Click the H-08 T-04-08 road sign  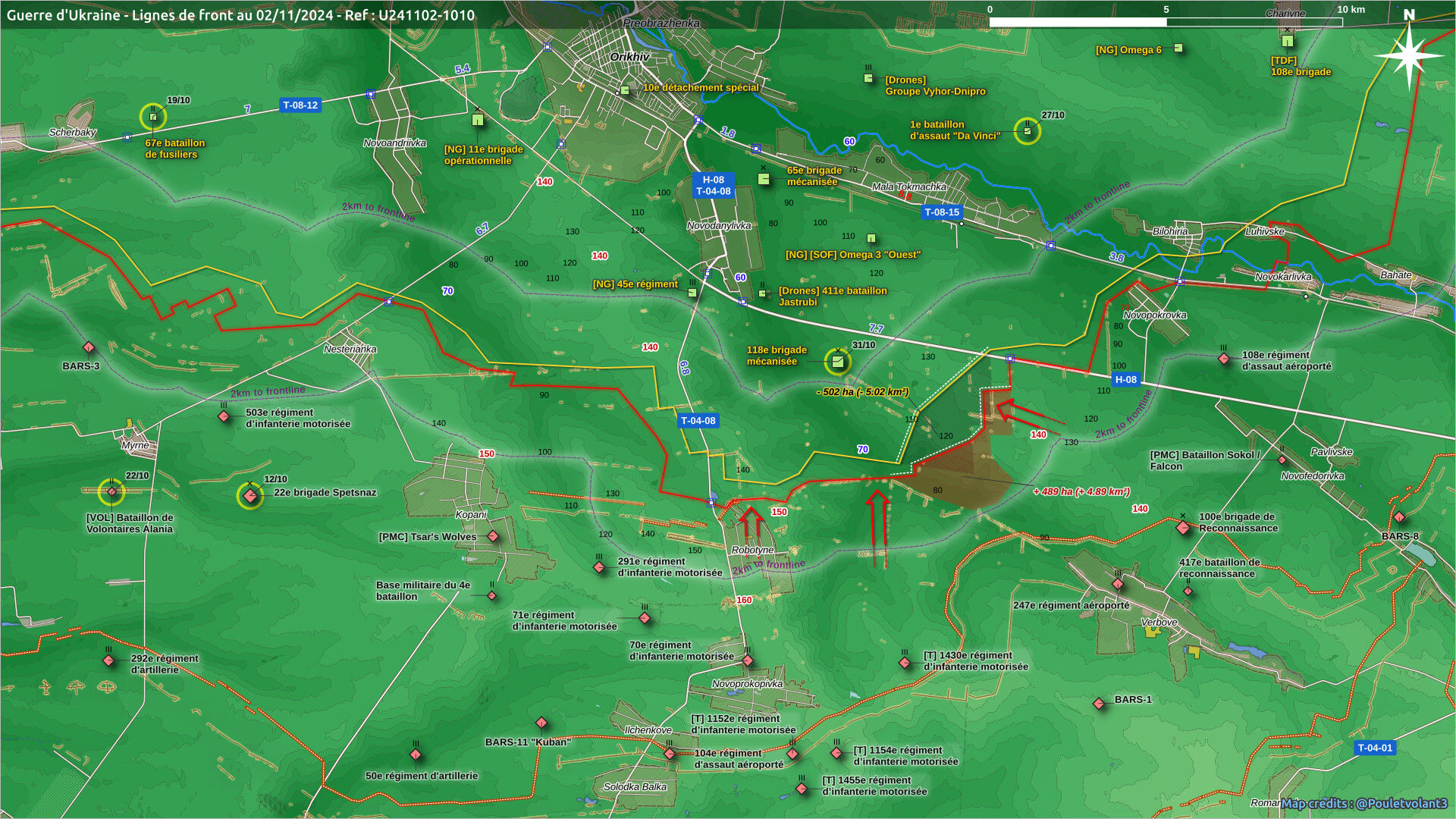pos(713,186)
